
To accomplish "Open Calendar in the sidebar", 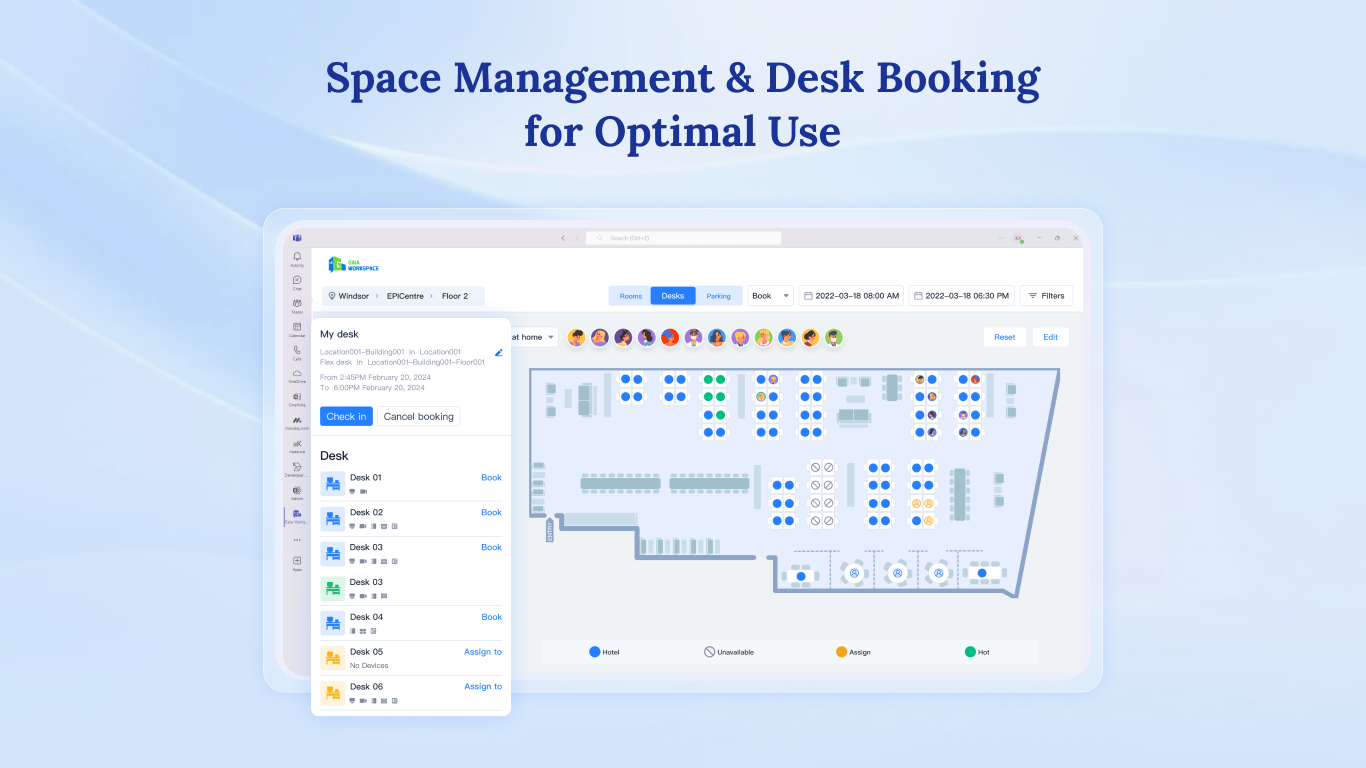I will (297, 329).
